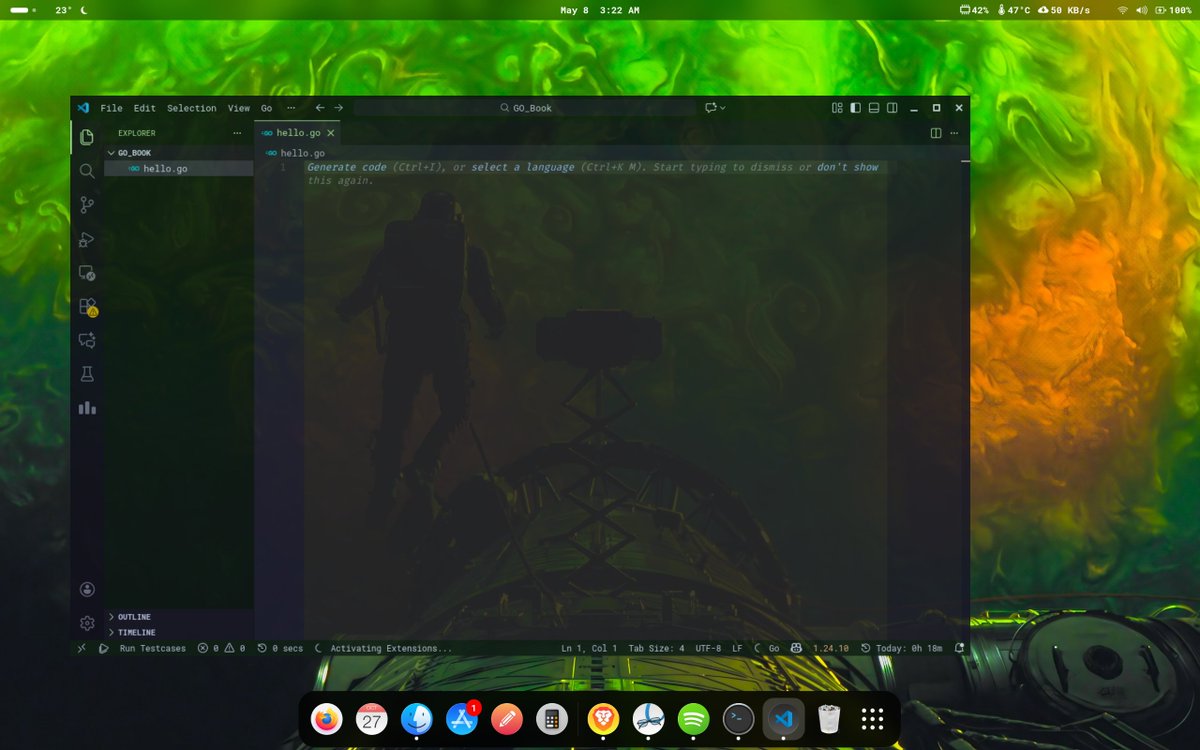
Task: Click Today: 0h 18m time tracker
Action: (902, 648)
